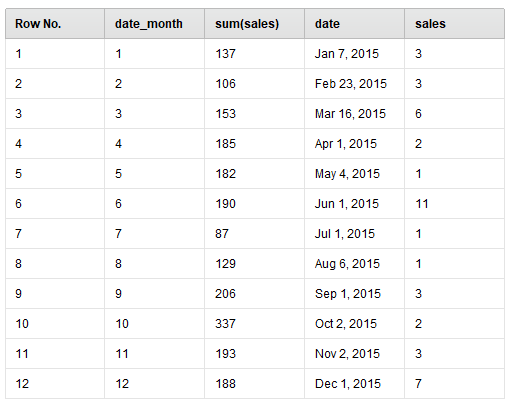Screen dimensions: 514x409
Task: Click the Sep 1, 2015 date cell
Action: pos(354,294)
